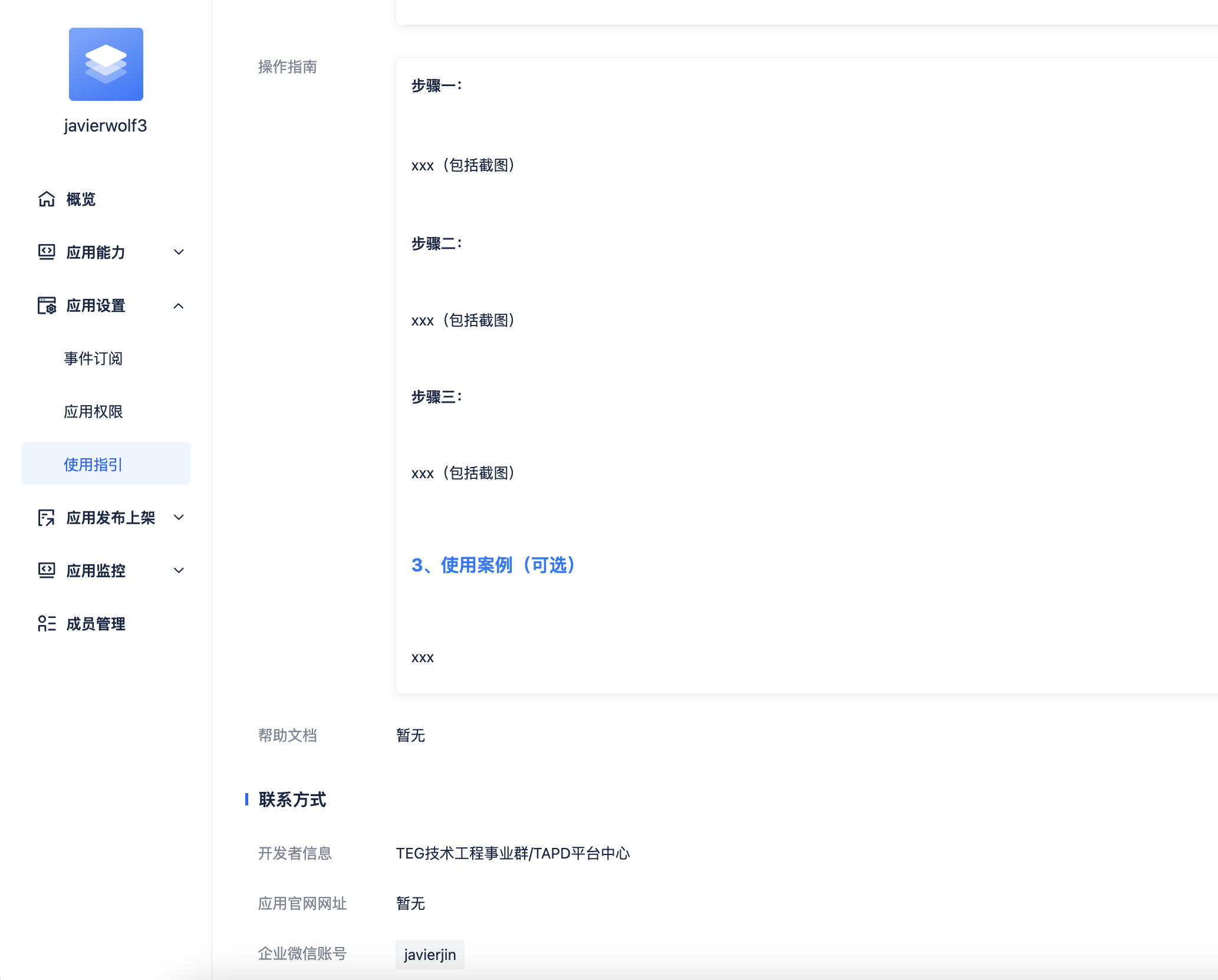This screenshot has height=980, width=1218.
Task: Open 成员管理 via its member icon
Action: 47,623
